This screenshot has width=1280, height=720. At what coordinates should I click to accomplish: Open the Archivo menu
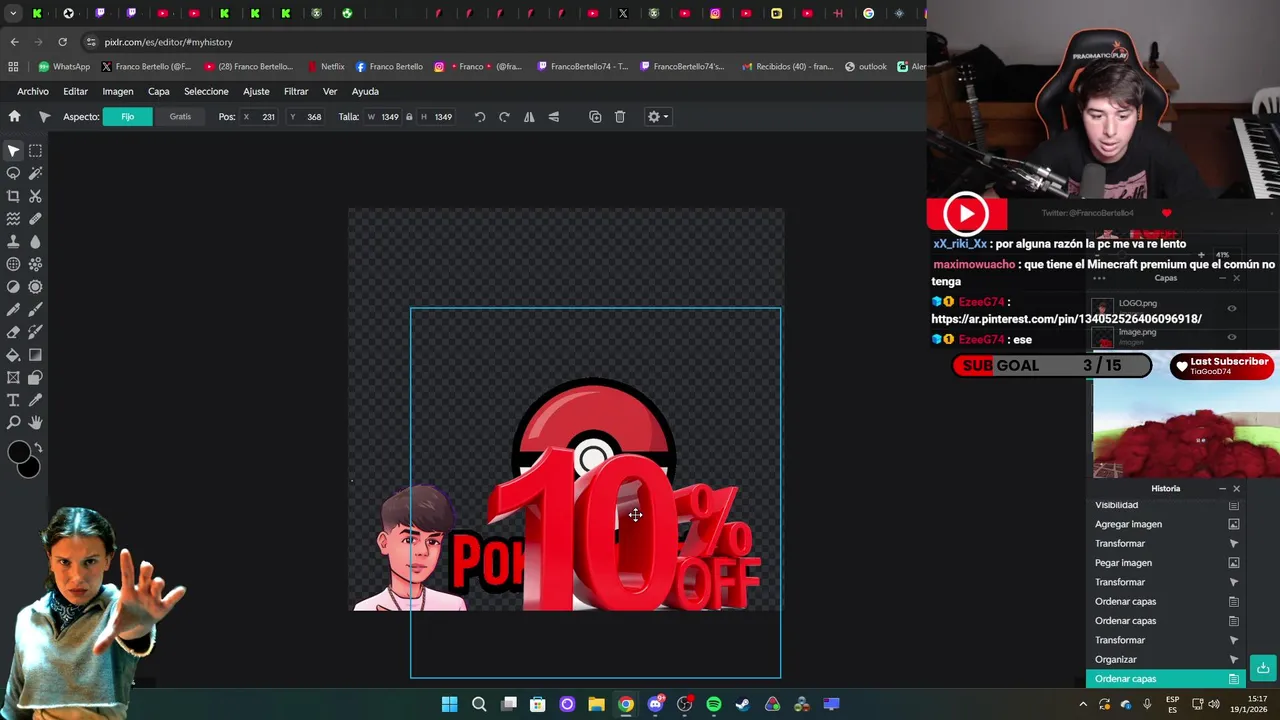click(33, 91)
